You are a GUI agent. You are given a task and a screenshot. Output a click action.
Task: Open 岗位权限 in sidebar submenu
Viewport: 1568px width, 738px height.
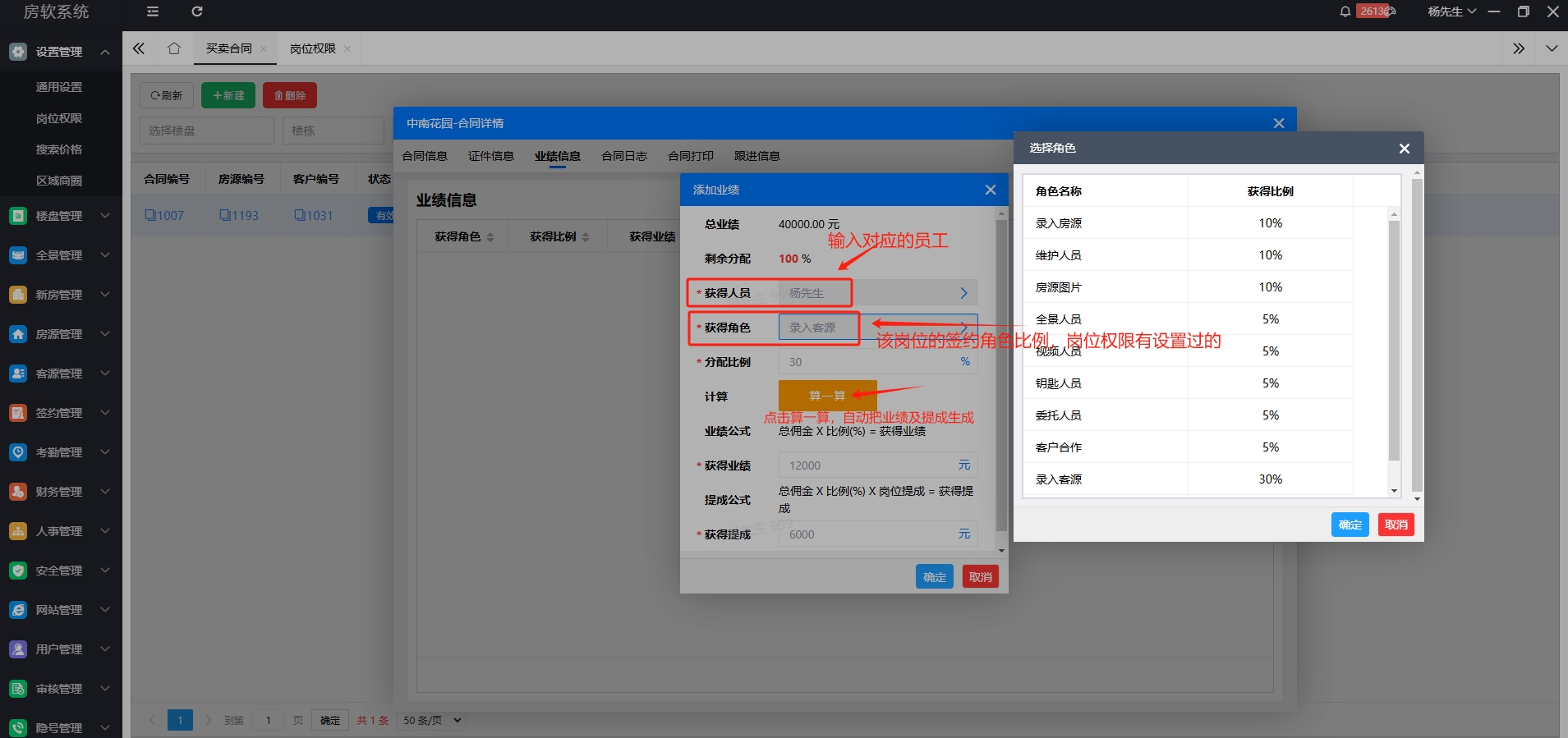[59, 118]
